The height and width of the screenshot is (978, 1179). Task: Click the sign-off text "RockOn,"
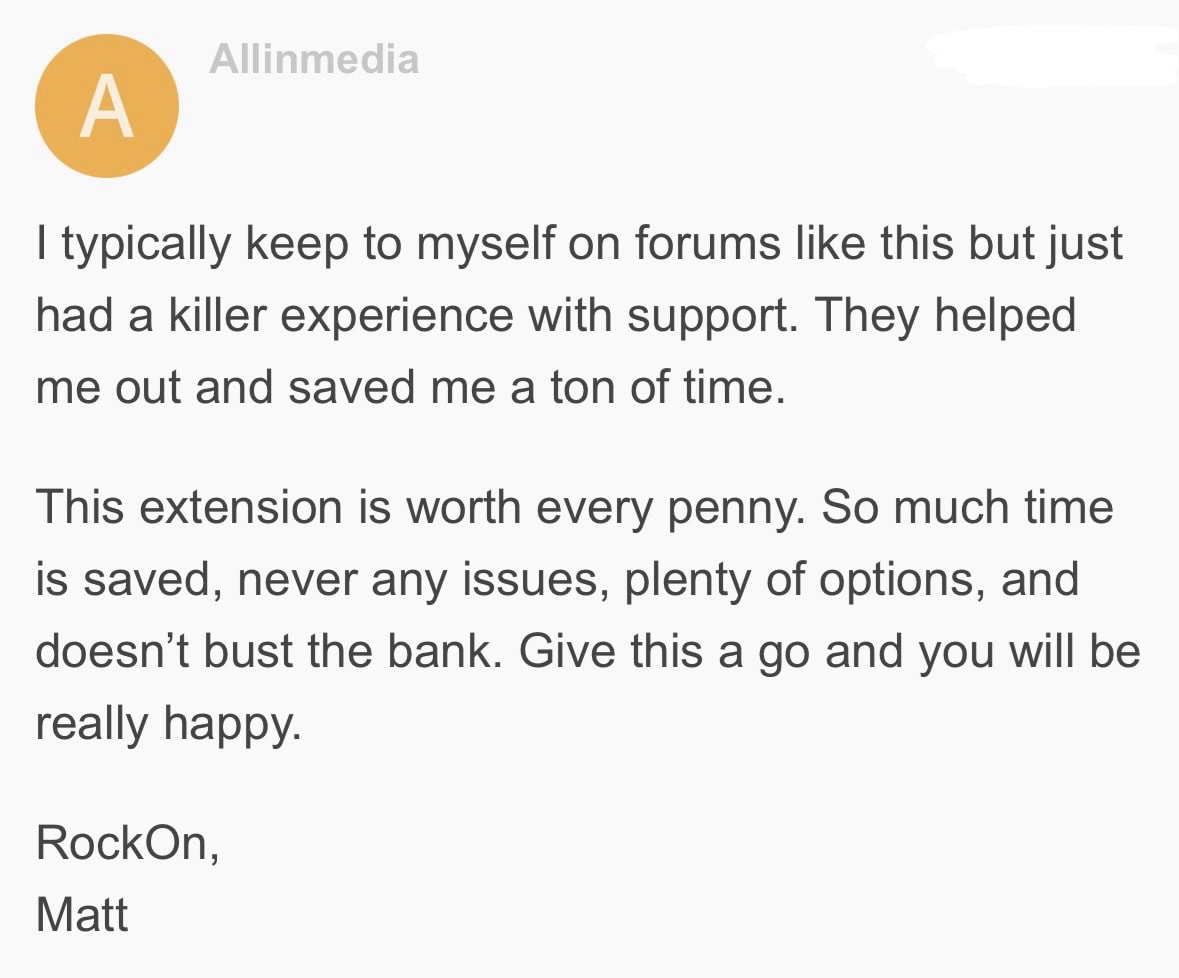pyautogui.click(x=128, y=843)
